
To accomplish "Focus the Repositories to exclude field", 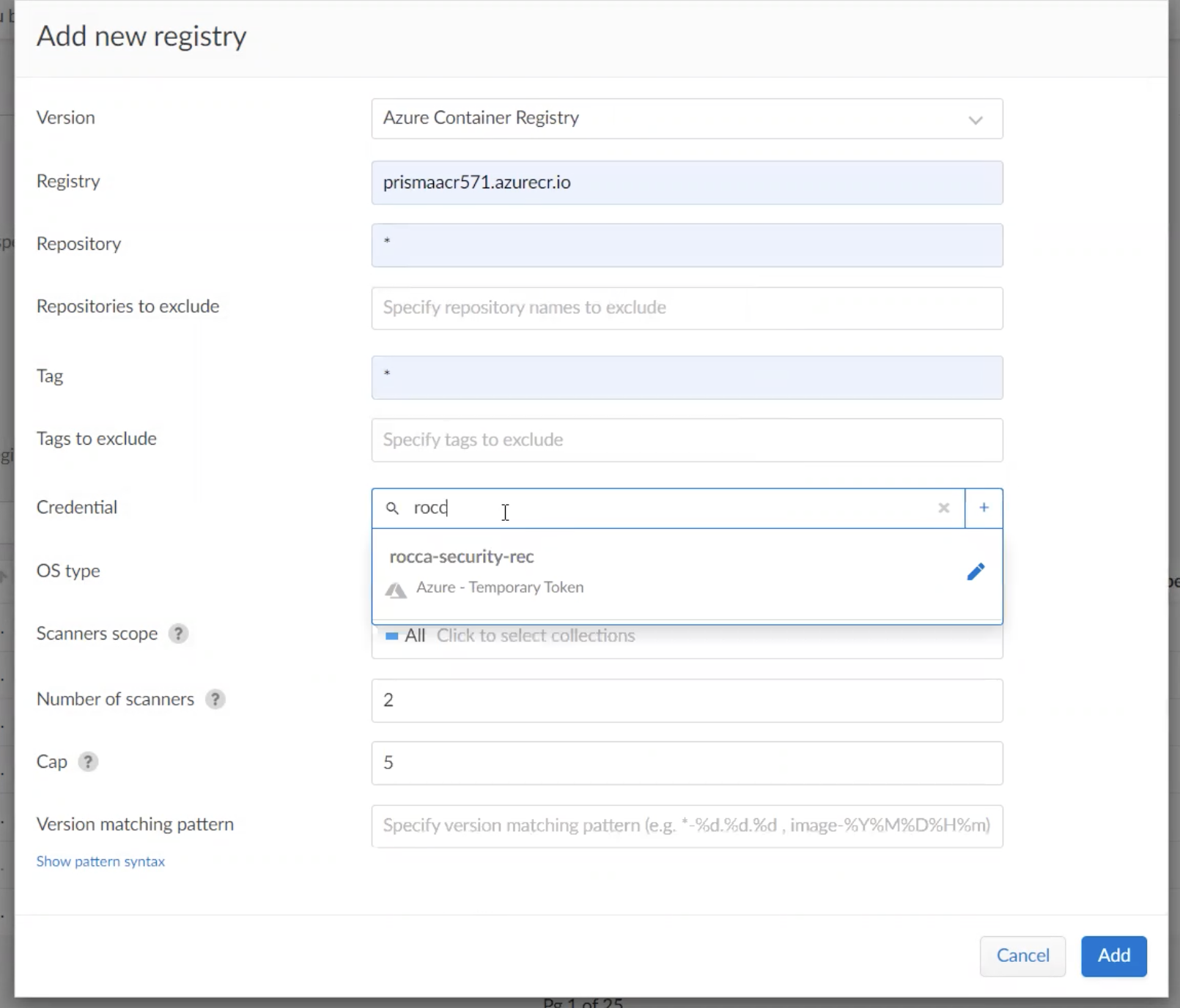I will pyautogui.click(x=686, y=308).
